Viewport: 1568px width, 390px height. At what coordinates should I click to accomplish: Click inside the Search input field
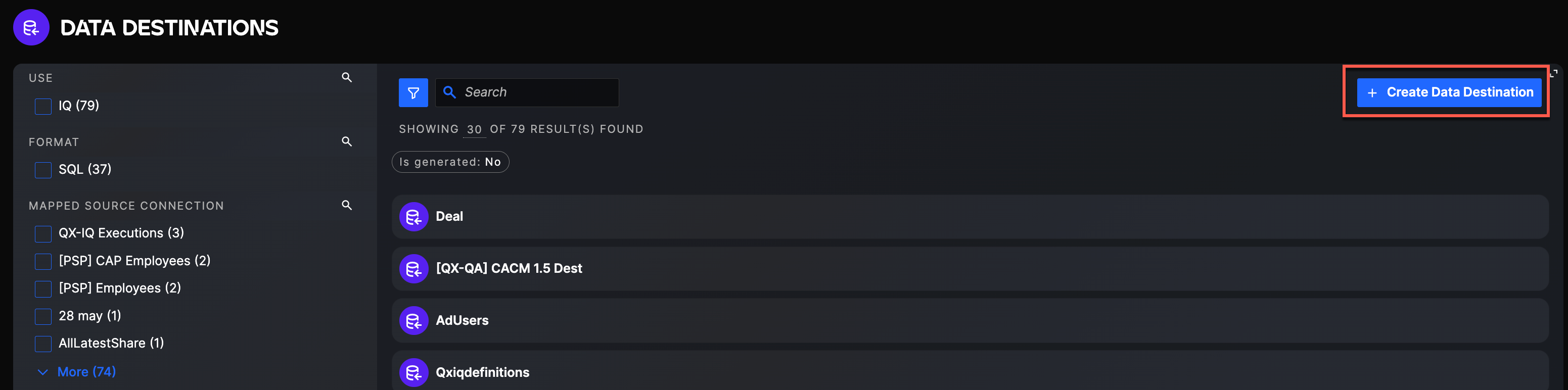click(x=536, y=92)
